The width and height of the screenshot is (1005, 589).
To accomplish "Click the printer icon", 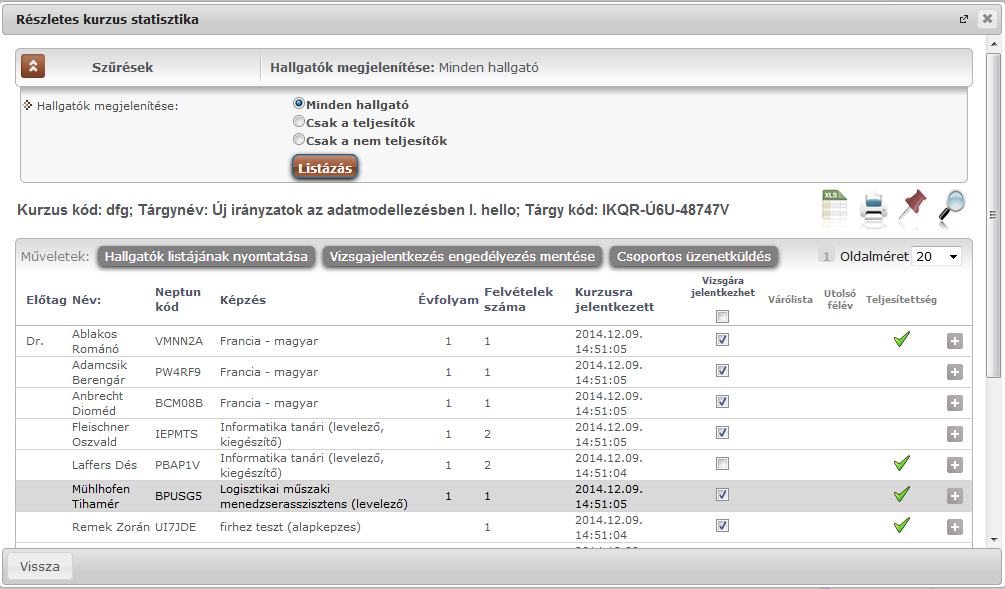I will (x=874, y=206).
